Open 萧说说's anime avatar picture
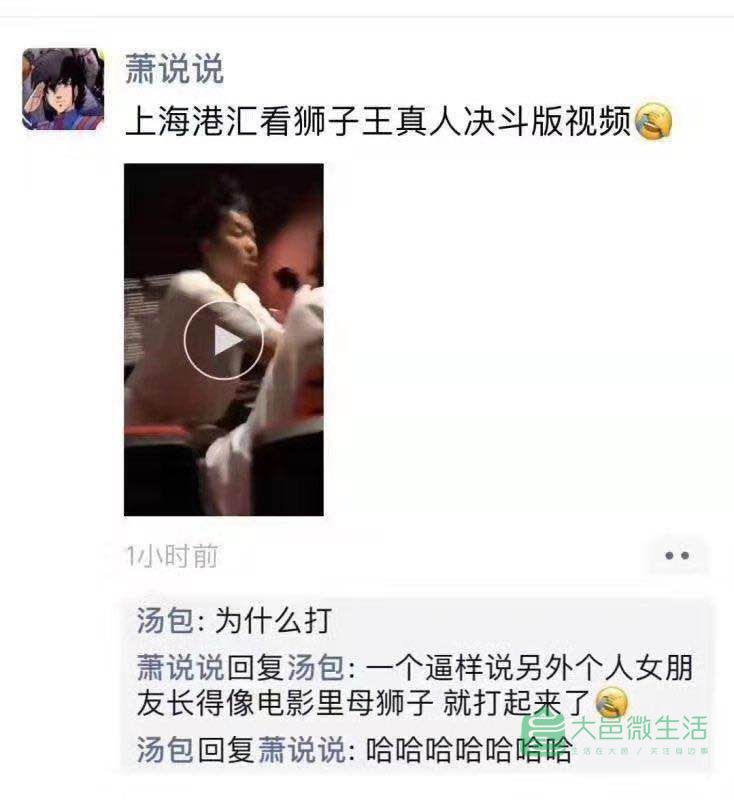 tap(63, 89)
